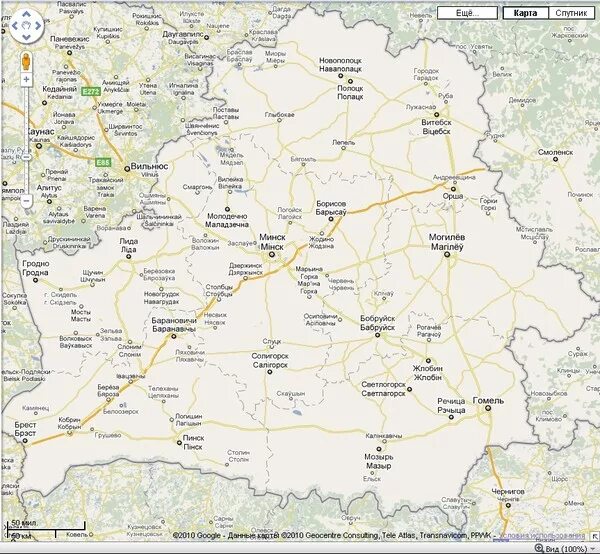
Task: Pan the map down with the arrow
Action: (26, 37)
